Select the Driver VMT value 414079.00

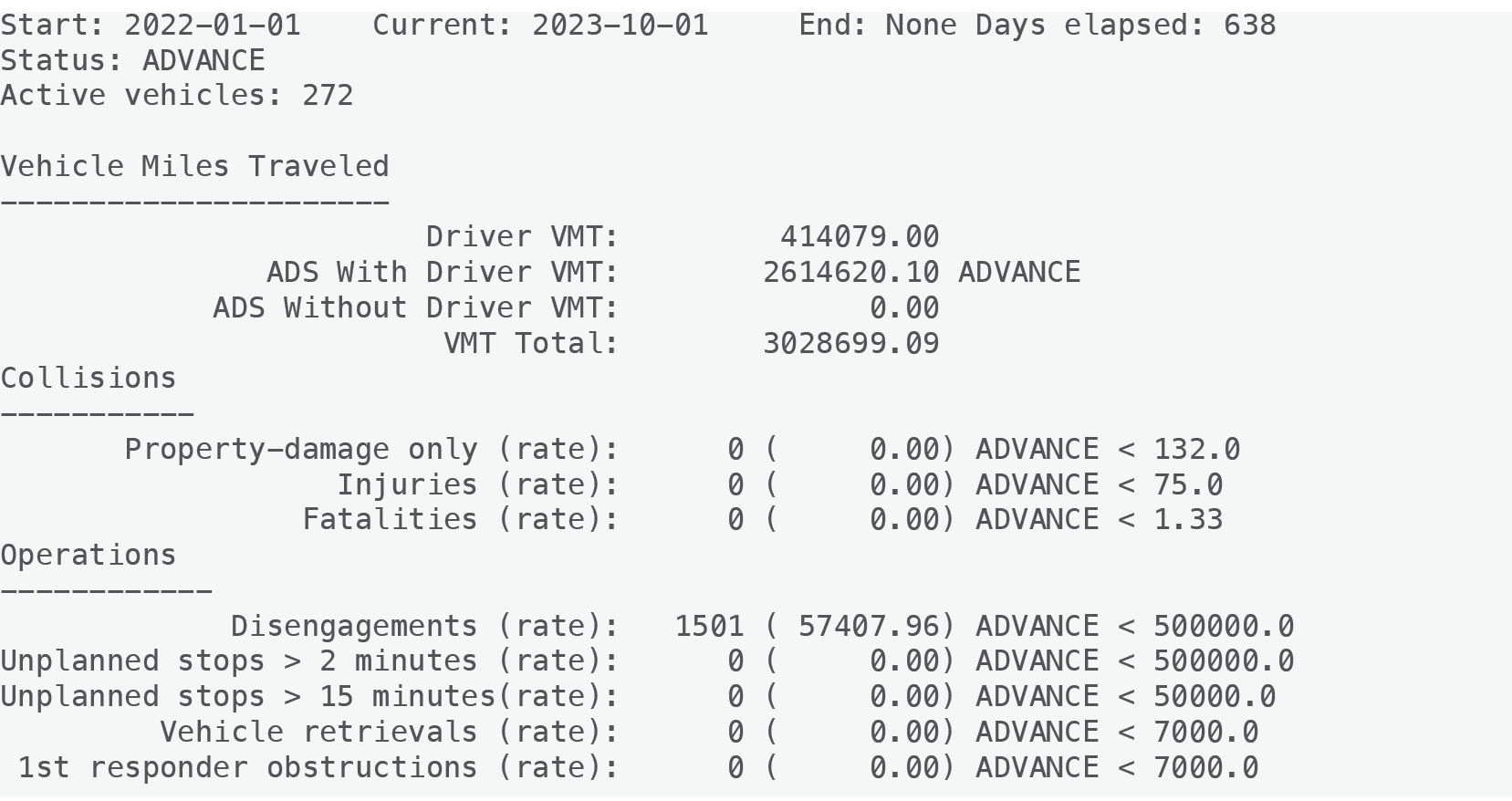[x=860, y=236]
